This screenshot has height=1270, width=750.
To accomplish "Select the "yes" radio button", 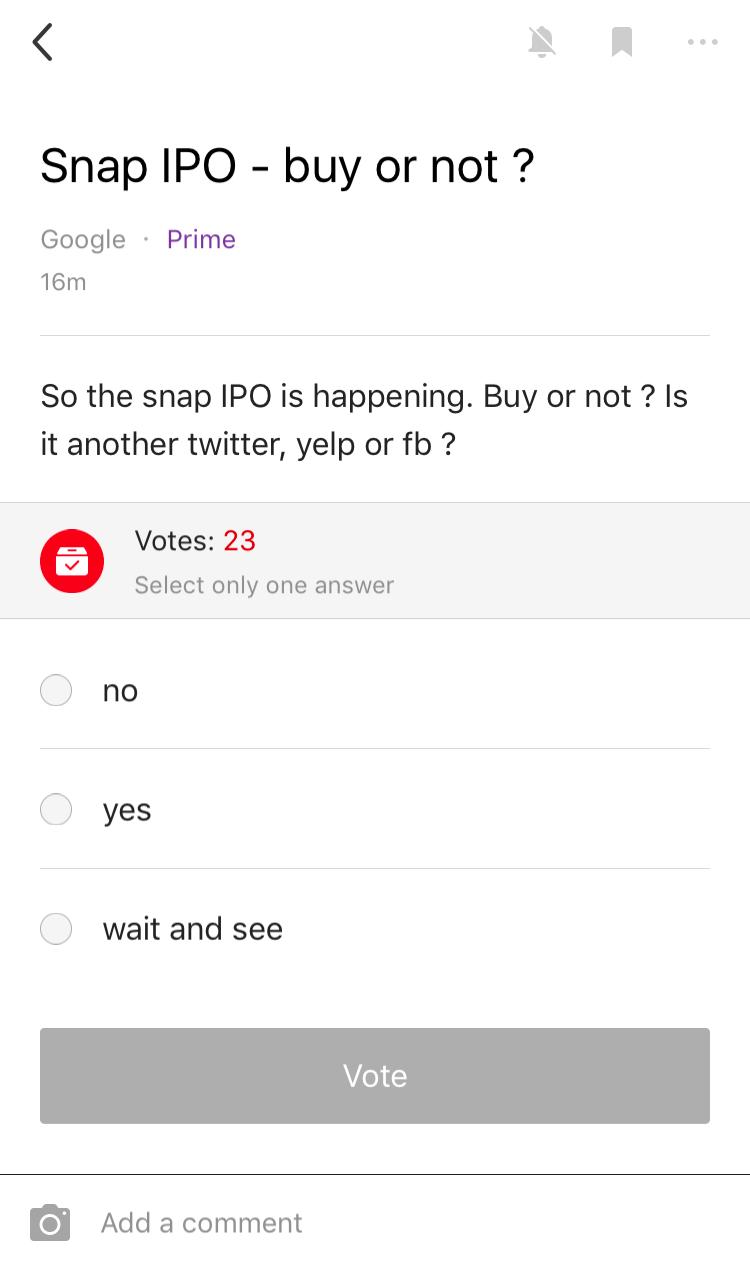I will tap(56, 809).
